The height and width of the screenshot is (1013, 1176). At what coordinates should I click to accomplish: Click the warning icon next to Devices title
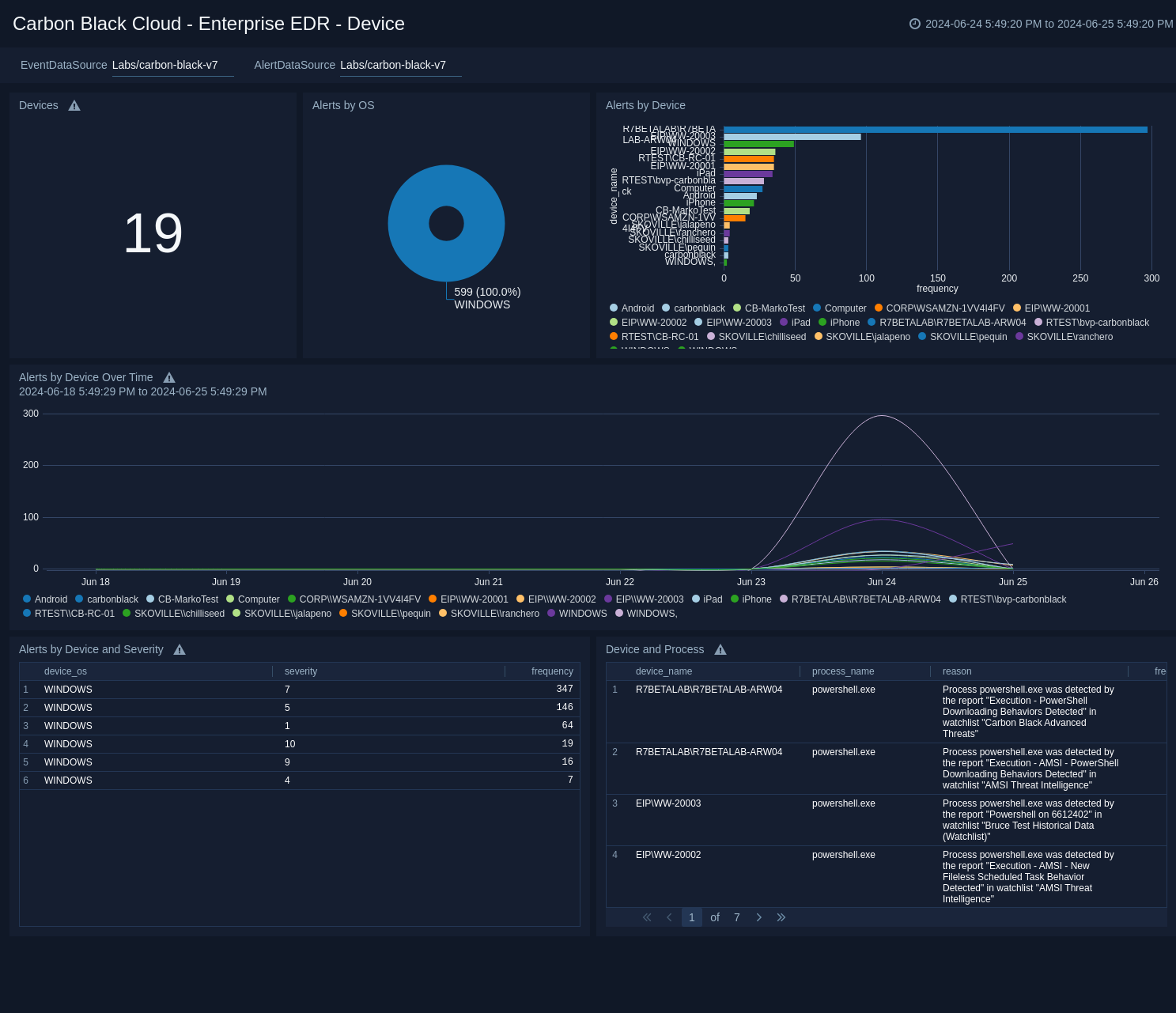pos(74,105)
